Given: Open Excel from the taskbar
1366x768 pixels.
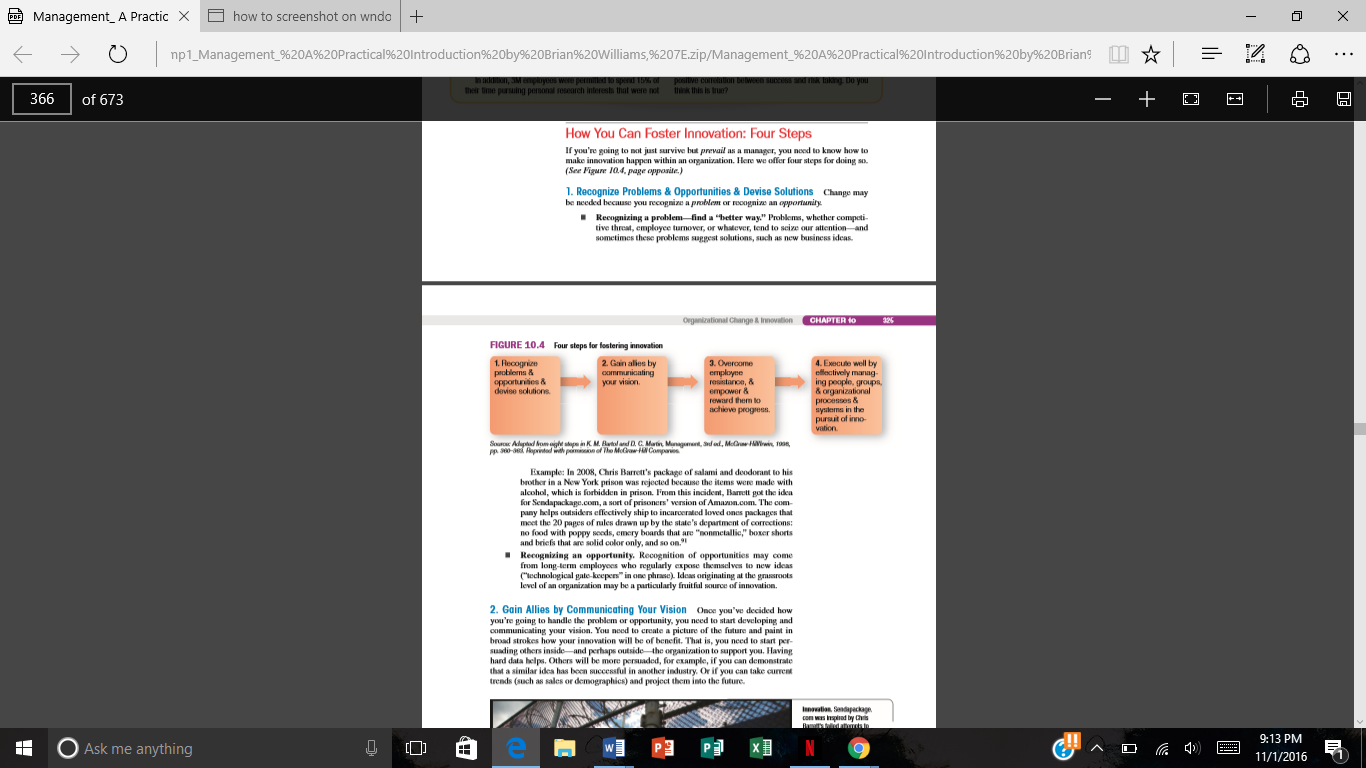Looking at the screenshot, I should [x=761, y=748].
